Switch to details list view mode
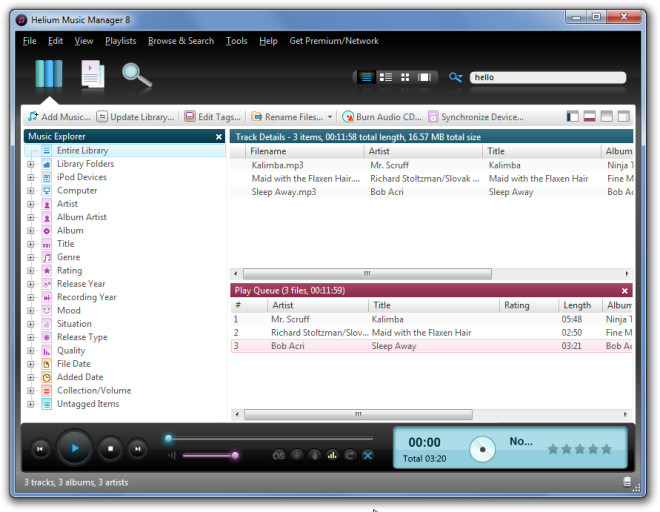 (366, 77)
